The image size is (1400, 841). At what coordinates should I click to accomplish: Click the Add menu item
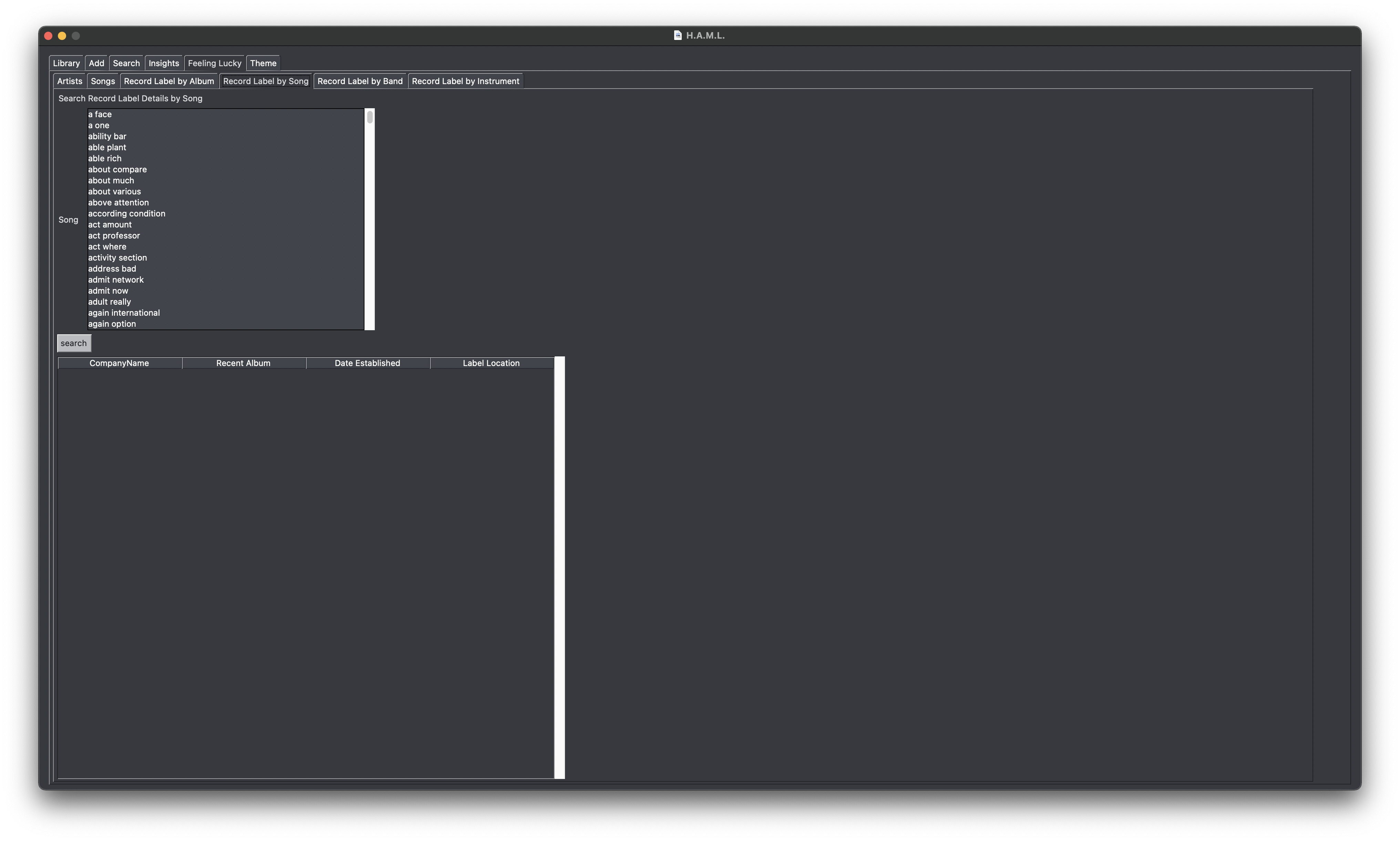click(x=96, y=62)
